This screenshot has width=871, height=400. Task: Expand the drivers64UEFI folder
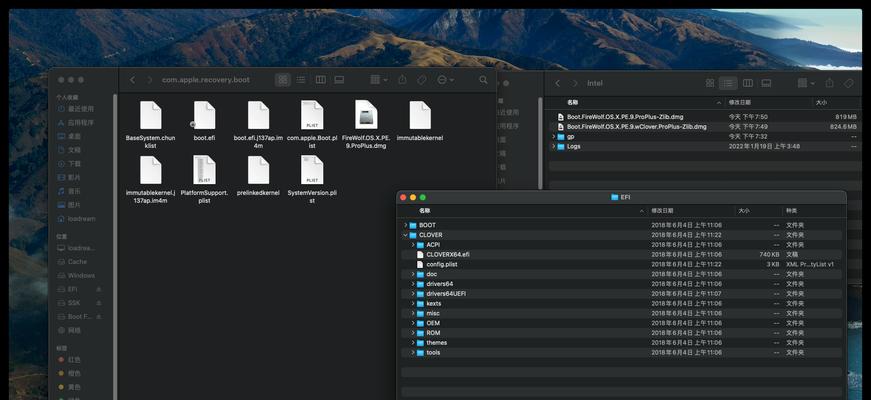(413, 293)
